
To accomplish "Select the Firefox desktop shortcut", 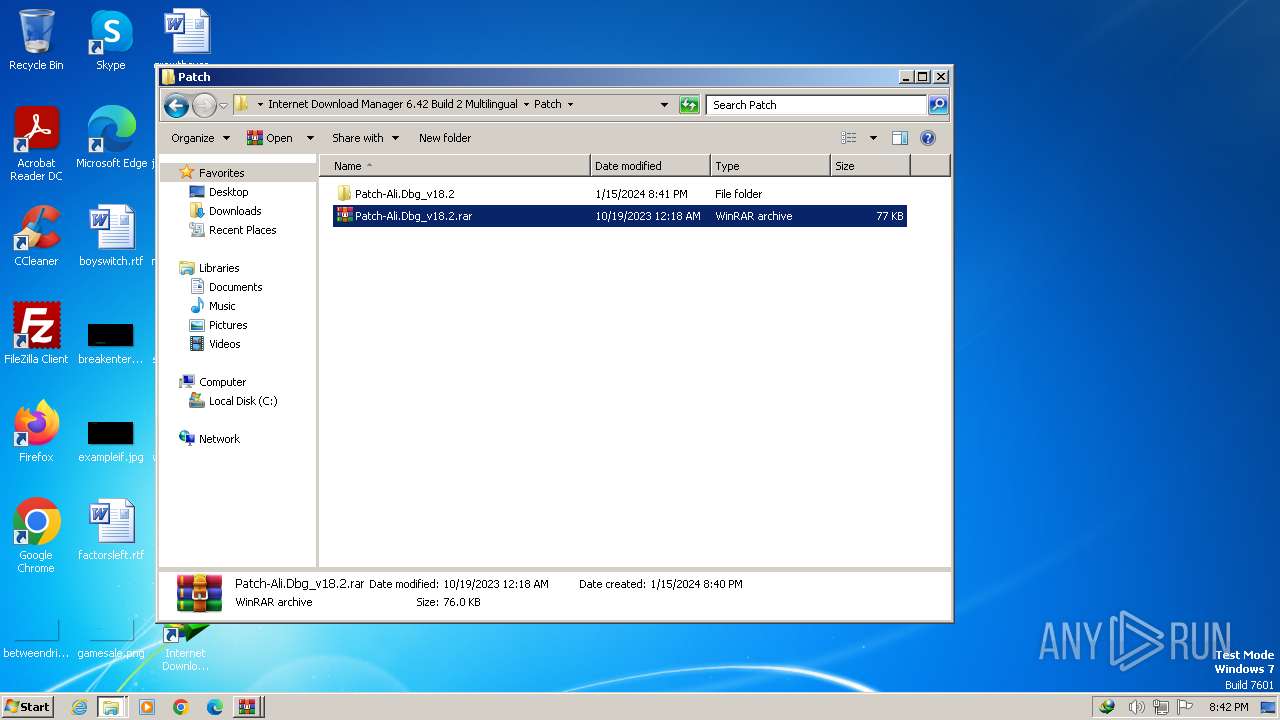I will 36,432.
